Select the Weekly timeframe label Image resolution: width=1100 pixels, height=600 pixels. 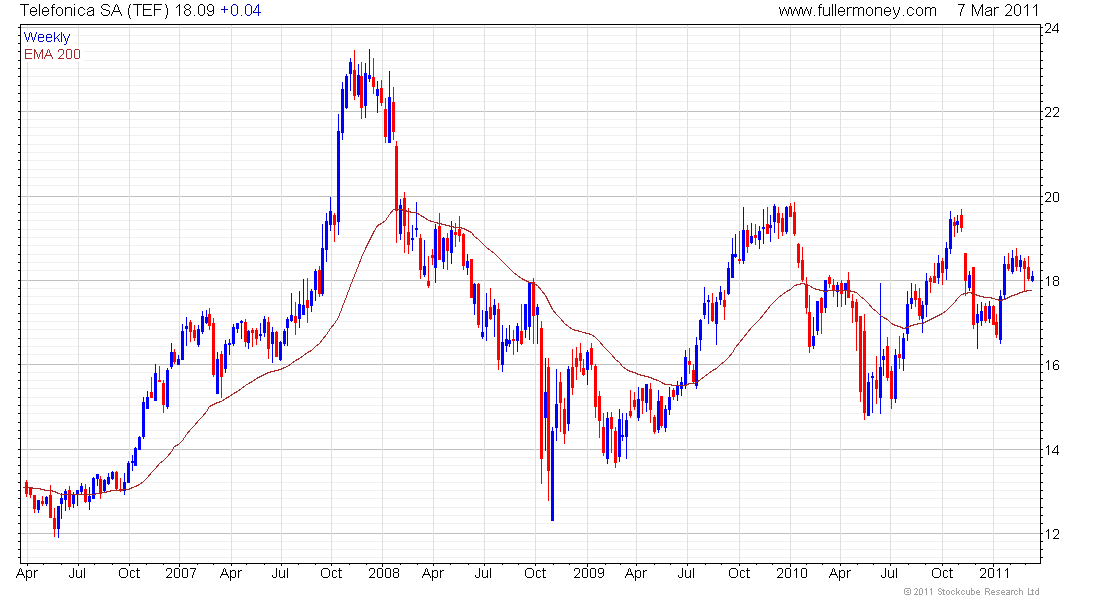46,38
